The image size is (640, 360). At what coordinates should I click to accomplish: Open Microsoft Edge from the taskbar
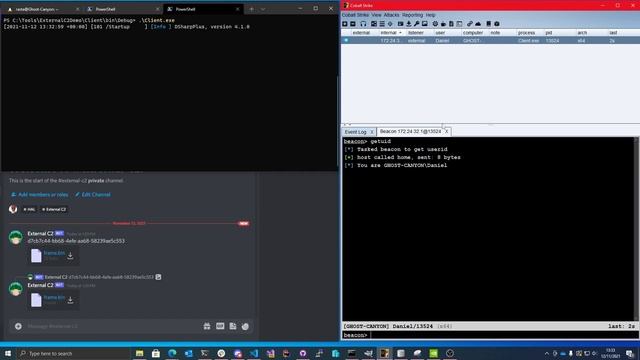tap(172, 353)
